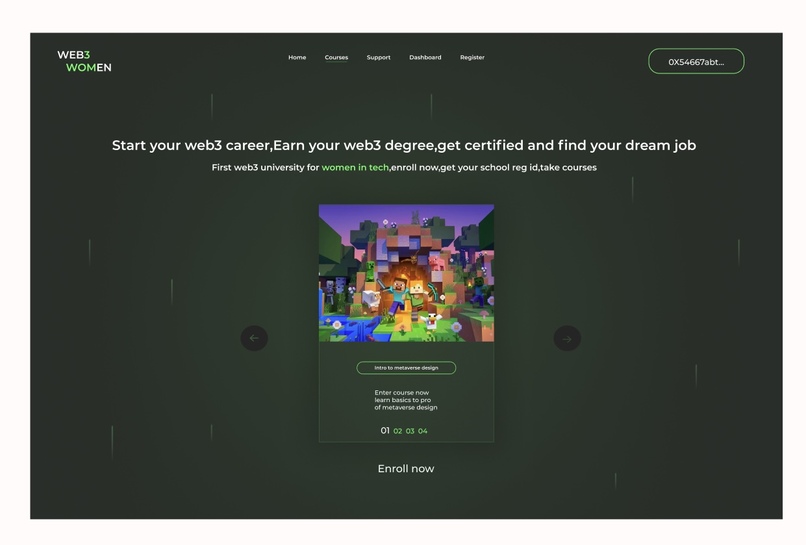This screenshot has height=545, width=806.
Task: Select slide indicator 01
Action: [385, 430]
